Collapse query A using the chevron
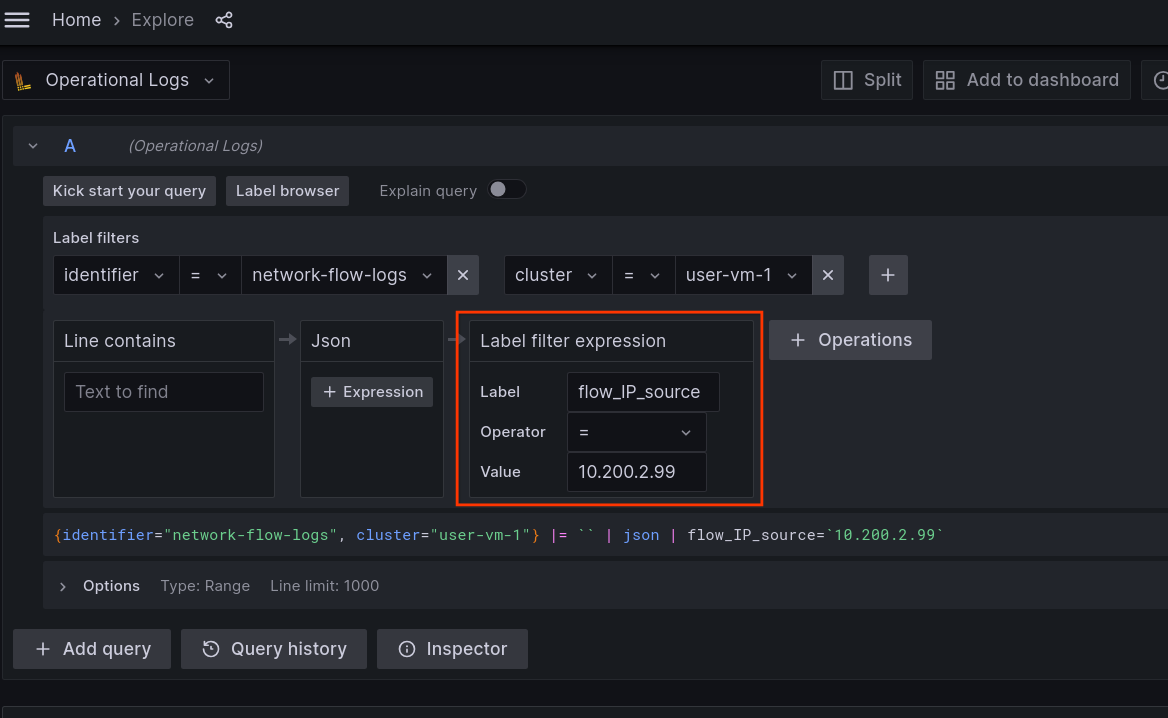Screen dimensions: 1168x718 click(x=32, y=145)
